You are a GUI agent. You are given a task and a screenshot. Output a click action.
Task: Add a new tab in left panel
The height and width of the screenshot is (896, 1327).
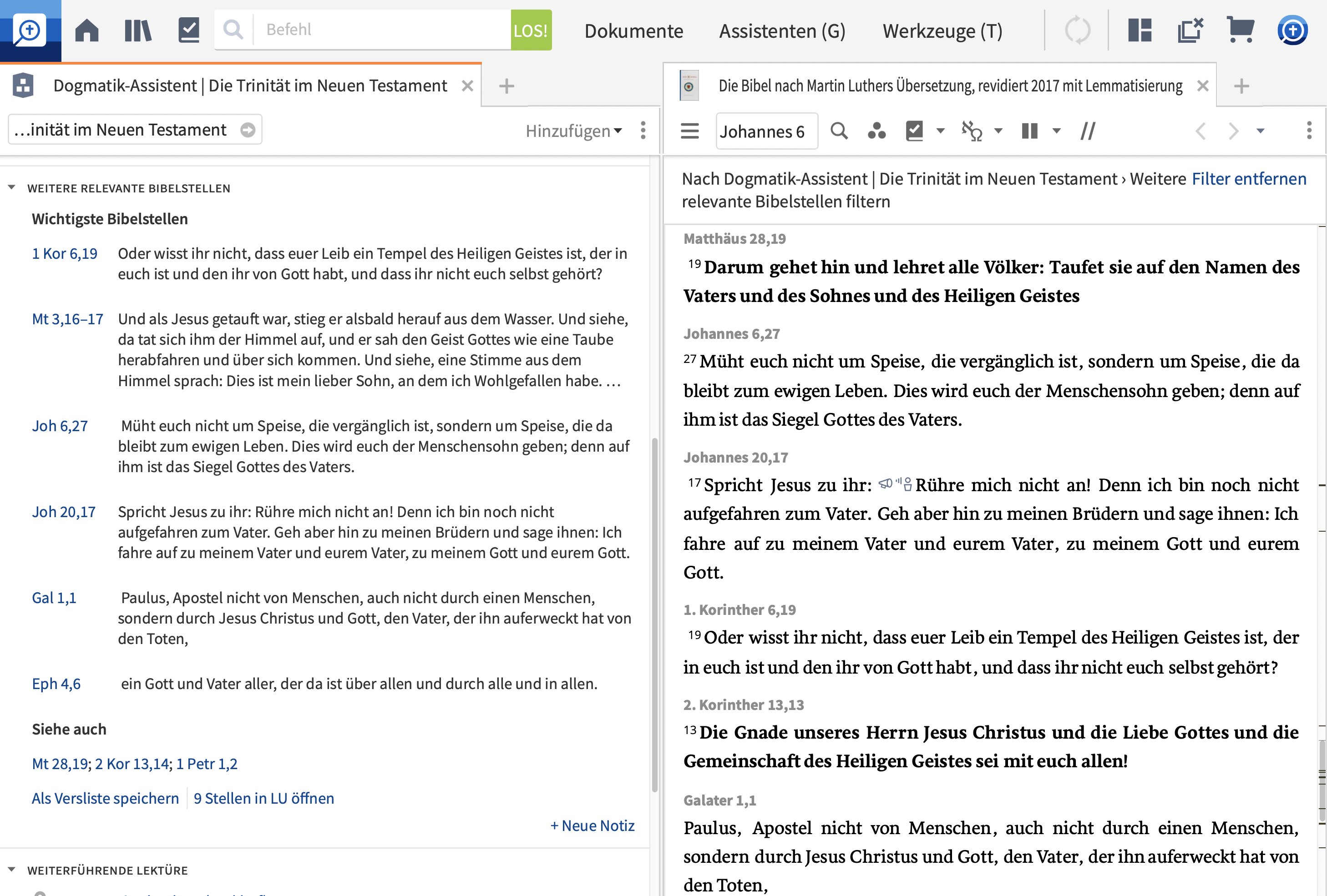[x=506, y=86]
